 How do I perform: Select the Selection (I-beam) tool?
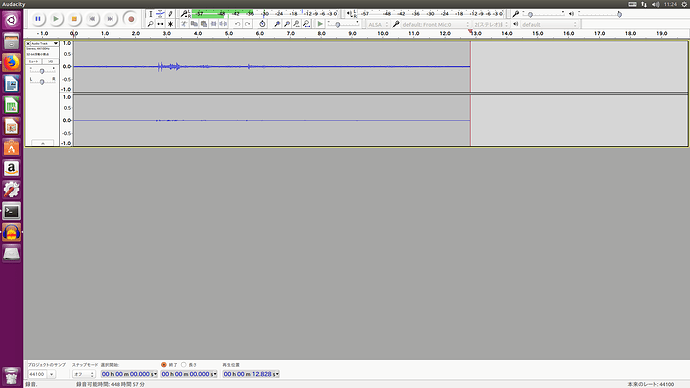pos(150,14)
